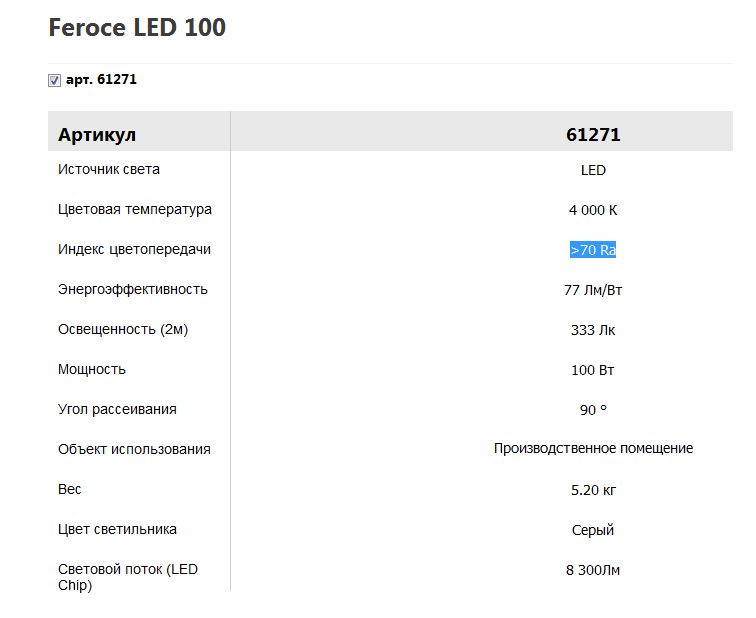Click the highlighted >70 Ra value
Image resolution: width=756 pixels, height=618 pixels.
pyautogui.click(x=593, y=250)
